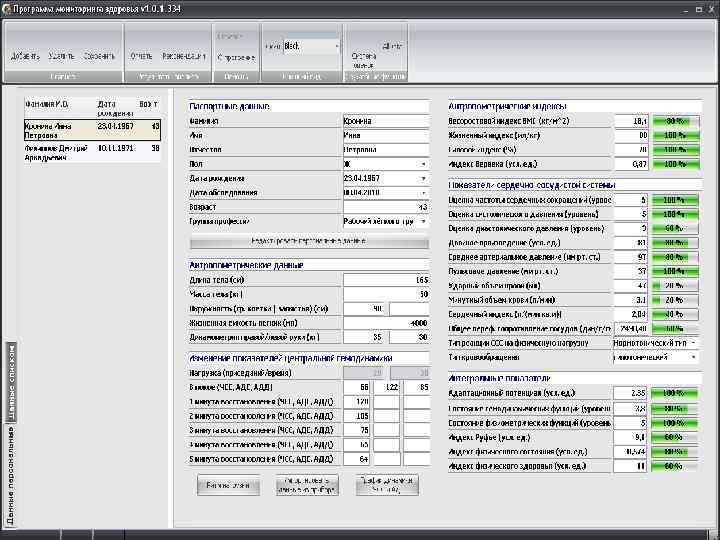
Task: Expand the Пол dropdown
Action: click(422, 163)
